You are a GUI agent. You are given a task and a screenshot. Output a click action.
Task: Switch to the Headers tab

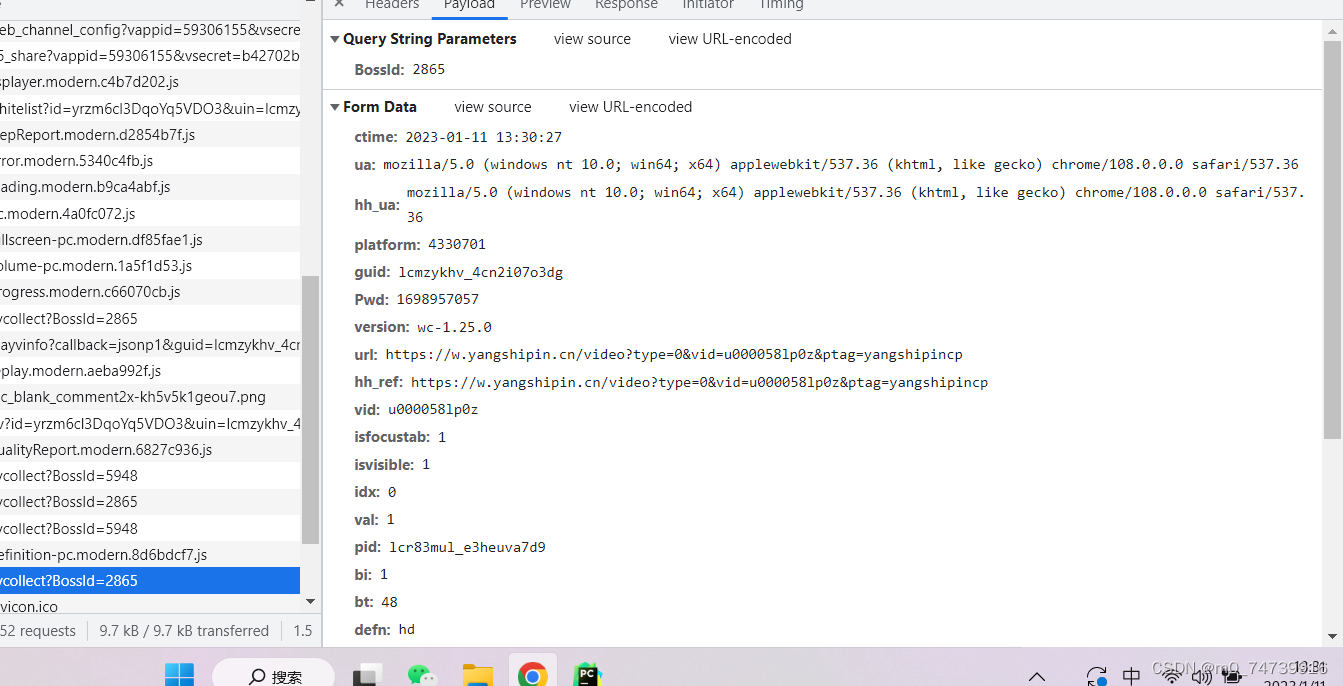click(x=392, y=5)
